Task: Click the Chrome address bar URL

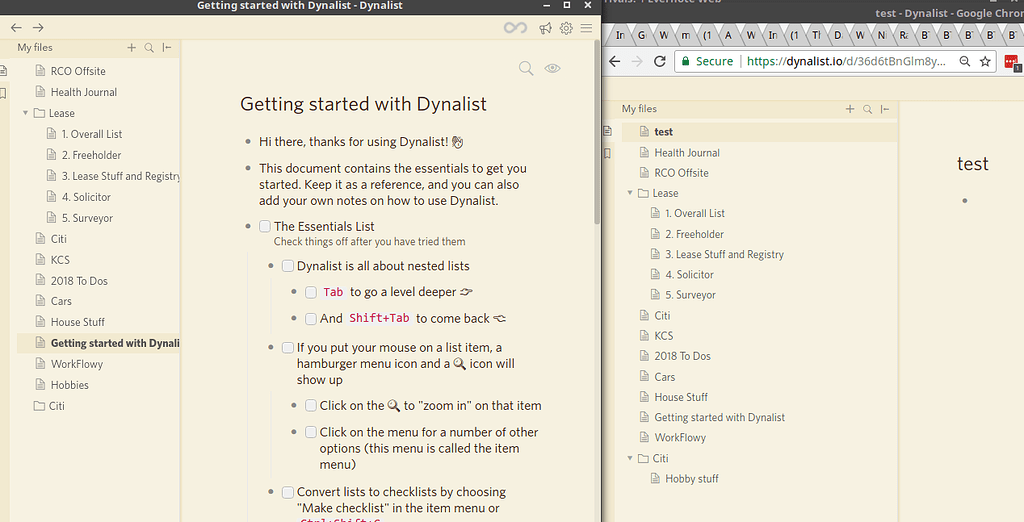Action: 846,61
